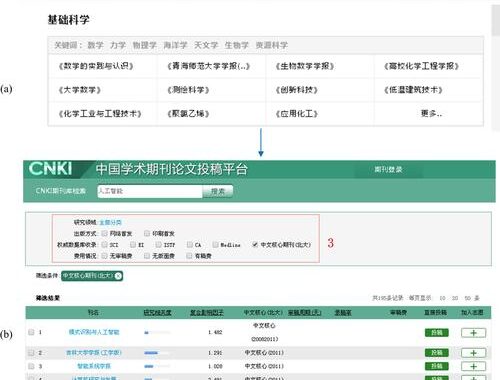Click the 资源科学 keyword
This screenshot has width=500, height=380.
tap(272, 45)
